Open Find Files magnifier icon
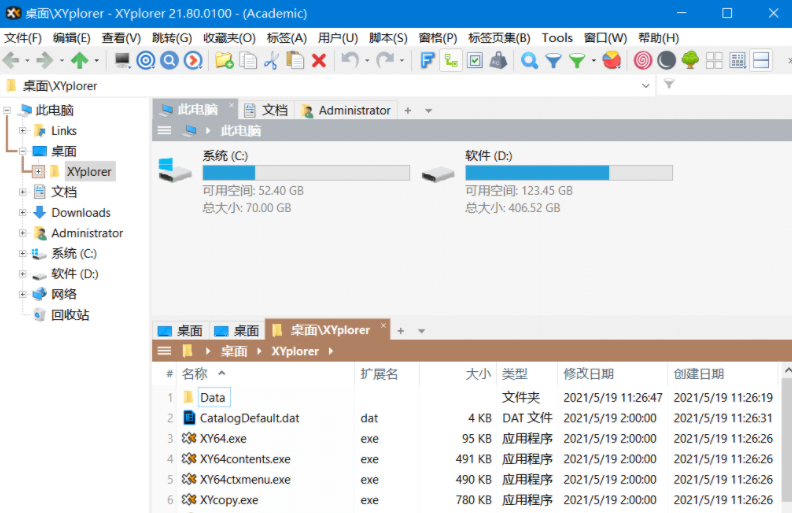The image size is (792, 513). [529, 60]
